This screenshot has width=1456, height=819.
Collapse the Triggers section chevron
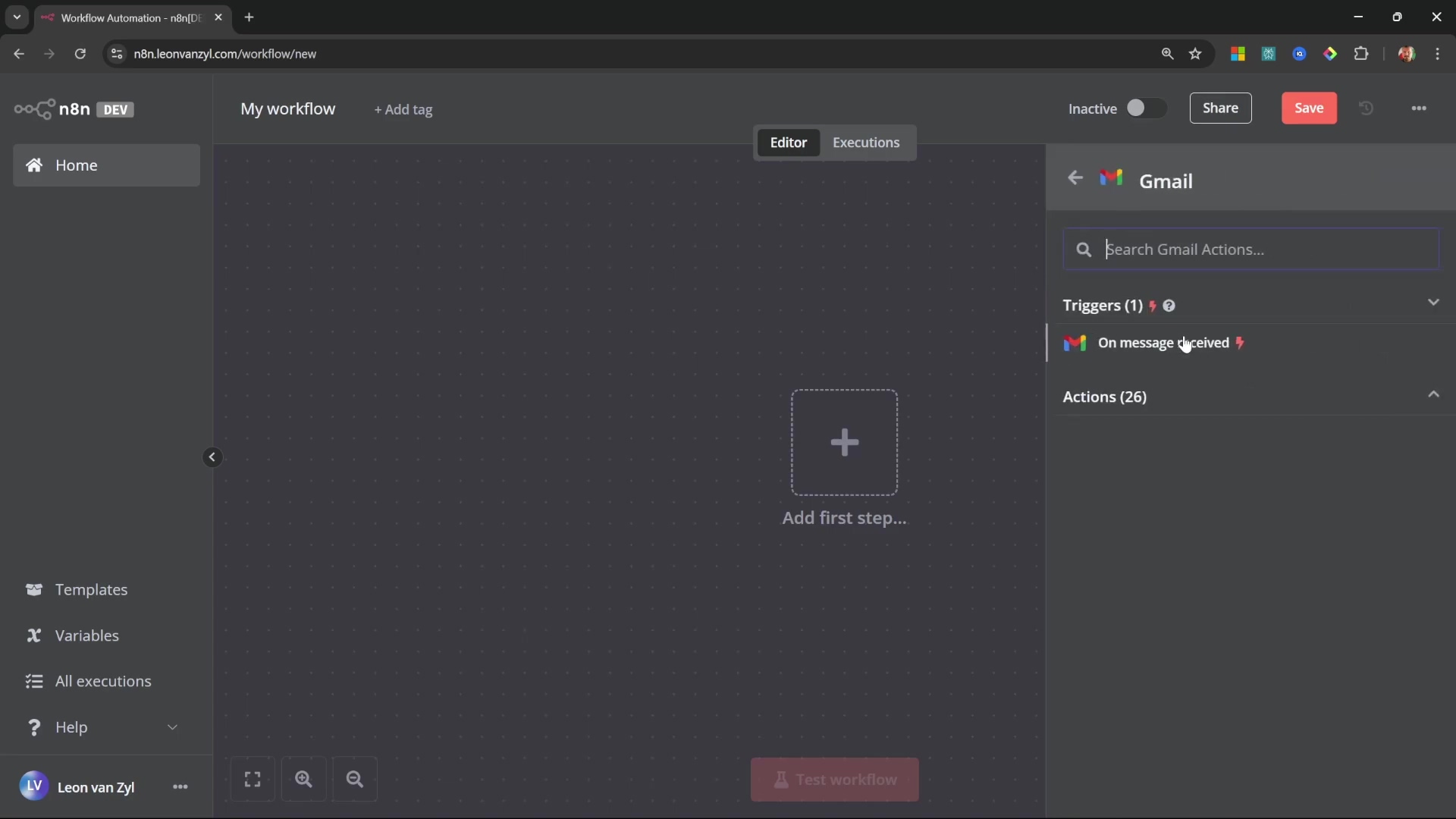(1433, 303)
